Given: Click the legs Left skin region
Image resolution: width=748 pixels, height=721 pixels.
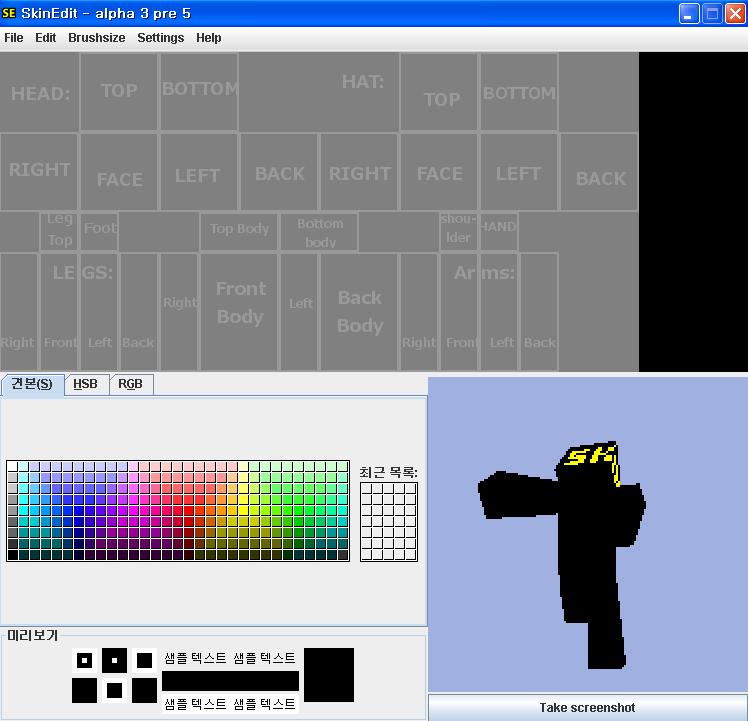Looking at the screenshot, I should pos(99,312).
